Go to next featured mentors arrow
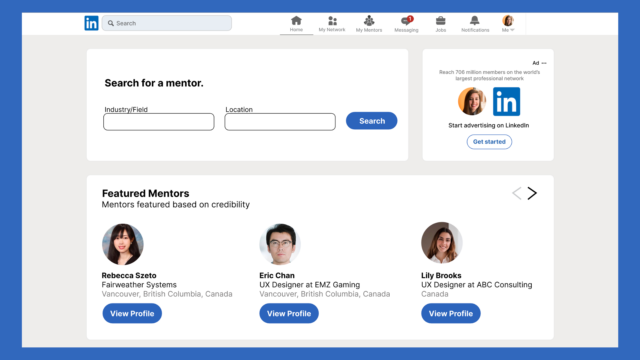 [532, 193]
